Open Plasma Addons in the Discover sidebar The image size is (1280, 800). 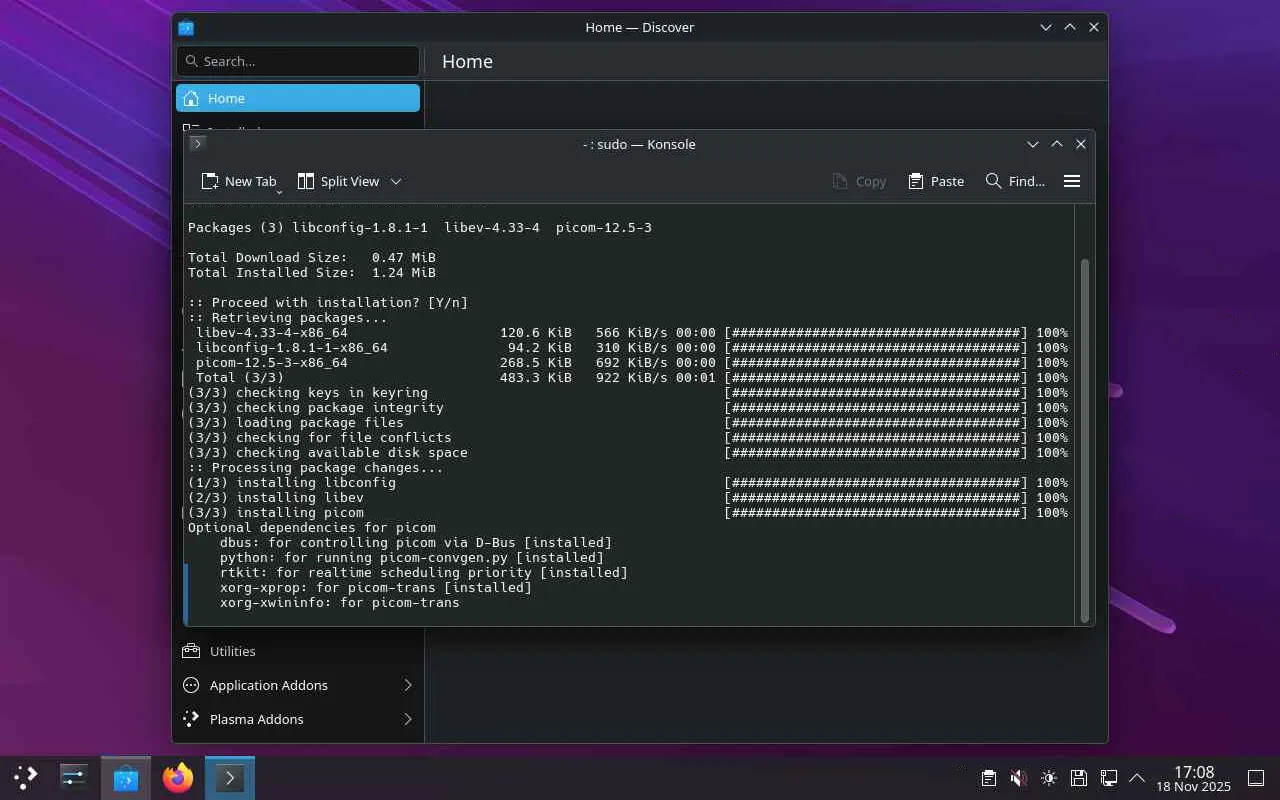pyautogui.click(x=298, y=719)
